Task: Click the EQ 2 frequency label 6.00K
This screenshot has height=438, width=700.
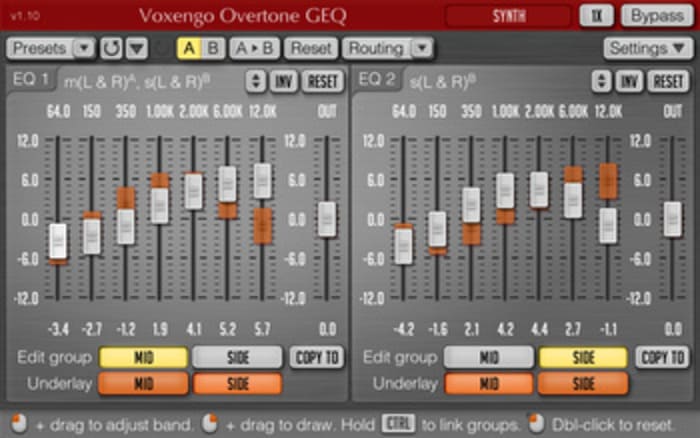Action: (x=573, y=112)
